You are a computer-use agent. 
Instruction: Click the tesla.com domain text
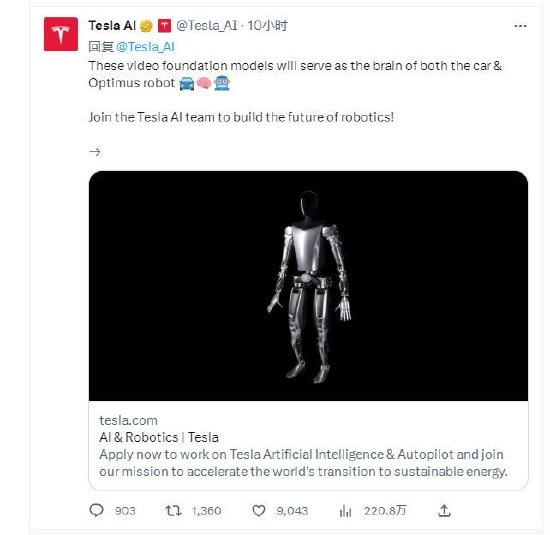pyautogui.click(x=128, y=420)
